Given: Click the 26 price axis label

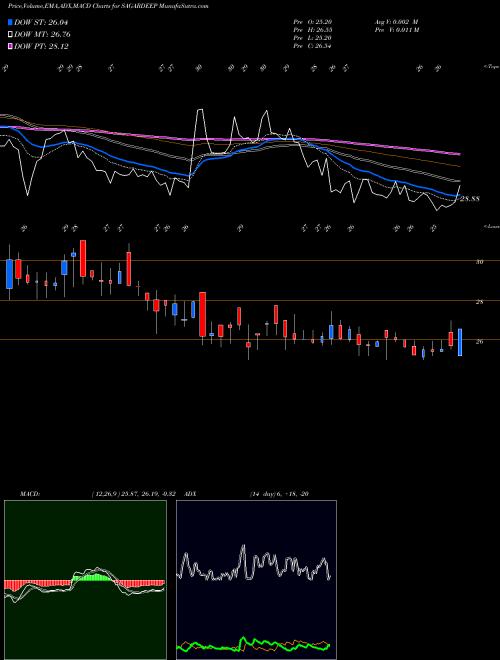Looking at the screenshot, I should (479, 341).
